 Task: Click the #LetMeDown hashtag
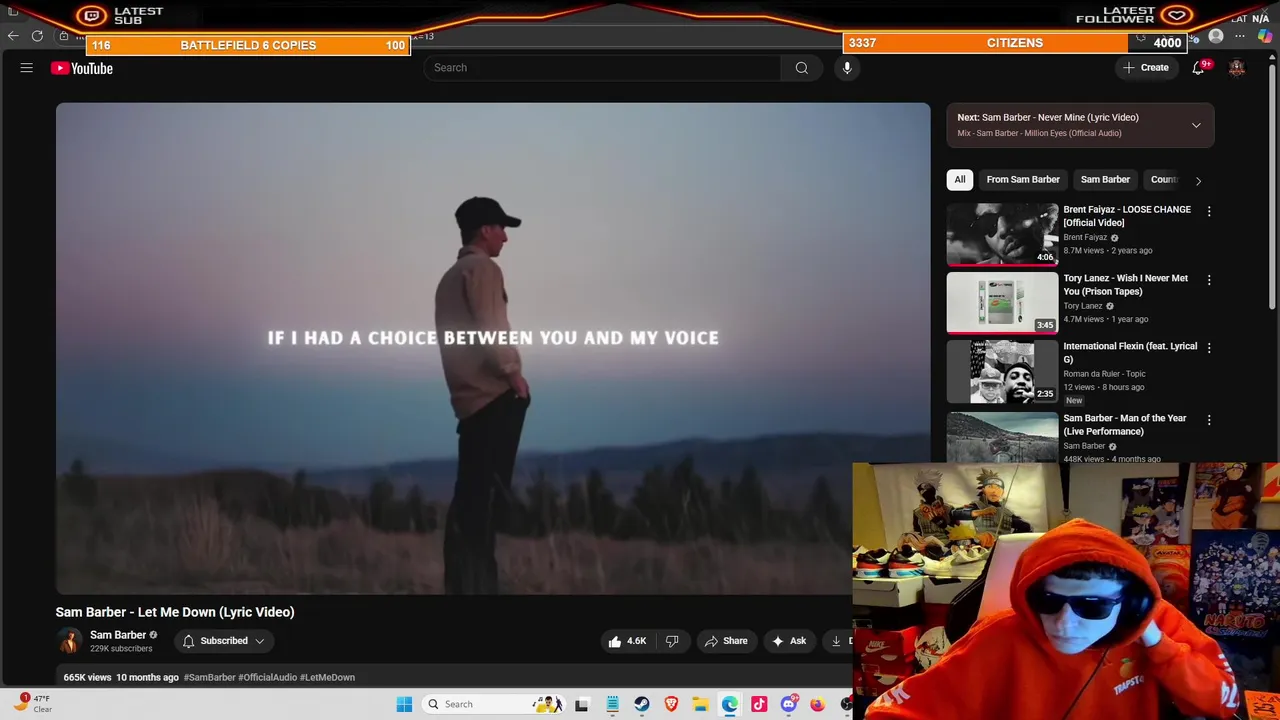point(327,677)
